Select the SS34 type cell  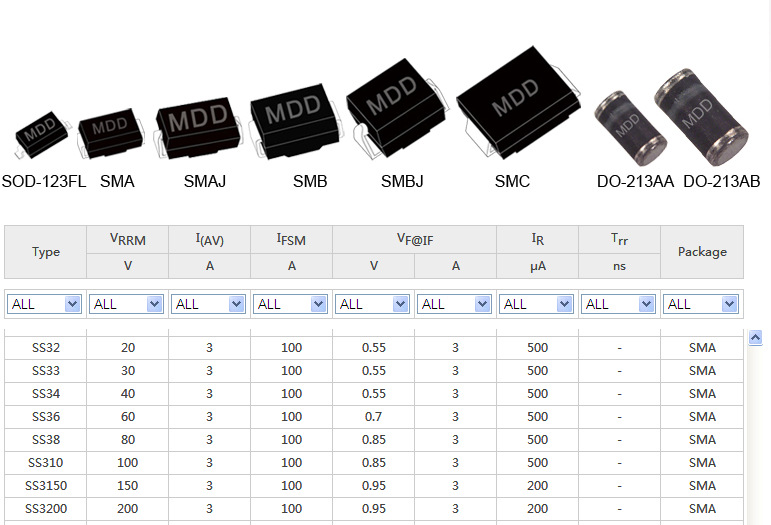(x=46, y=394)
